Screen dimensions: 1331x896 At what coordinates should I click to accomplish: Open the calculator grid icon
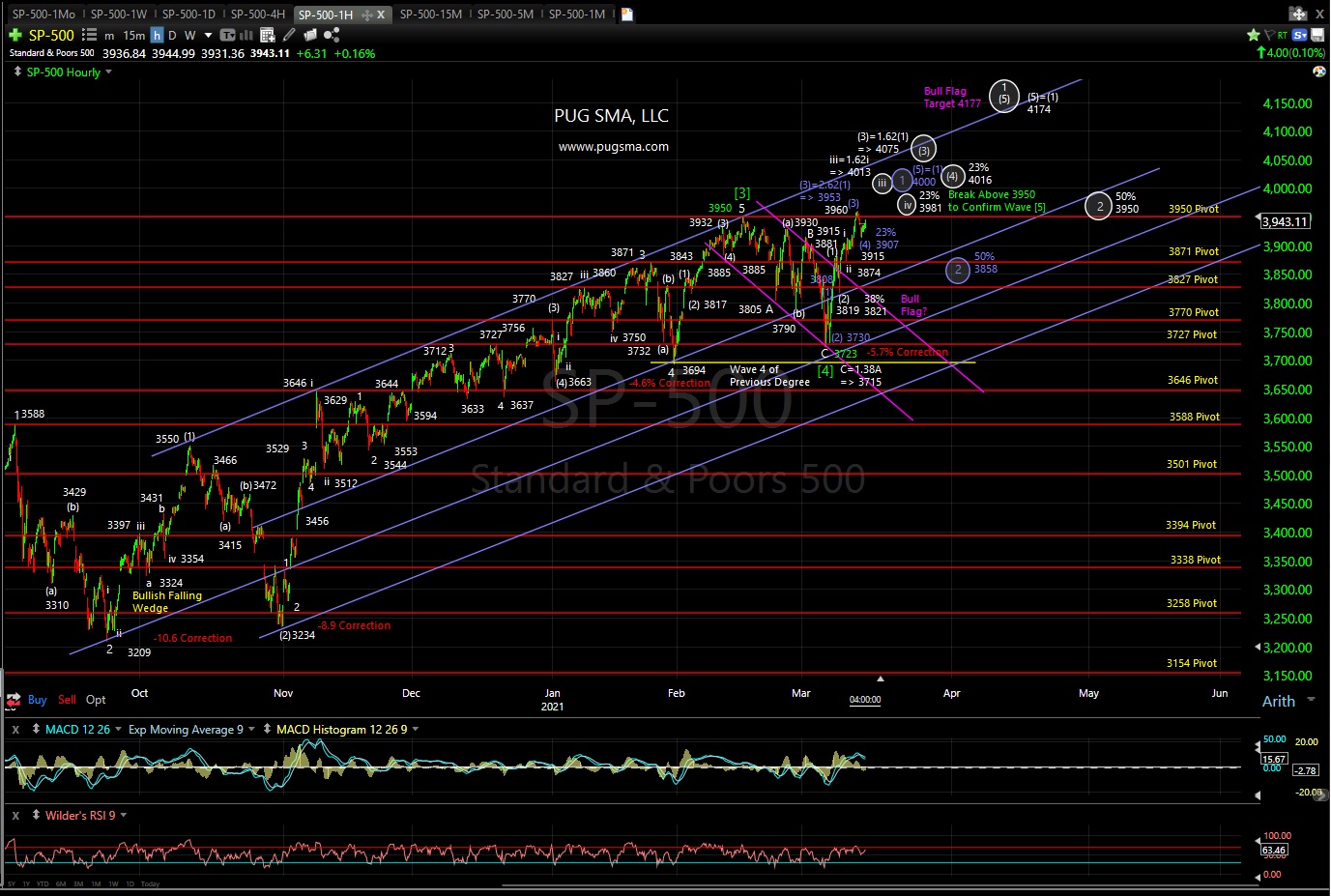click(267, 35)
